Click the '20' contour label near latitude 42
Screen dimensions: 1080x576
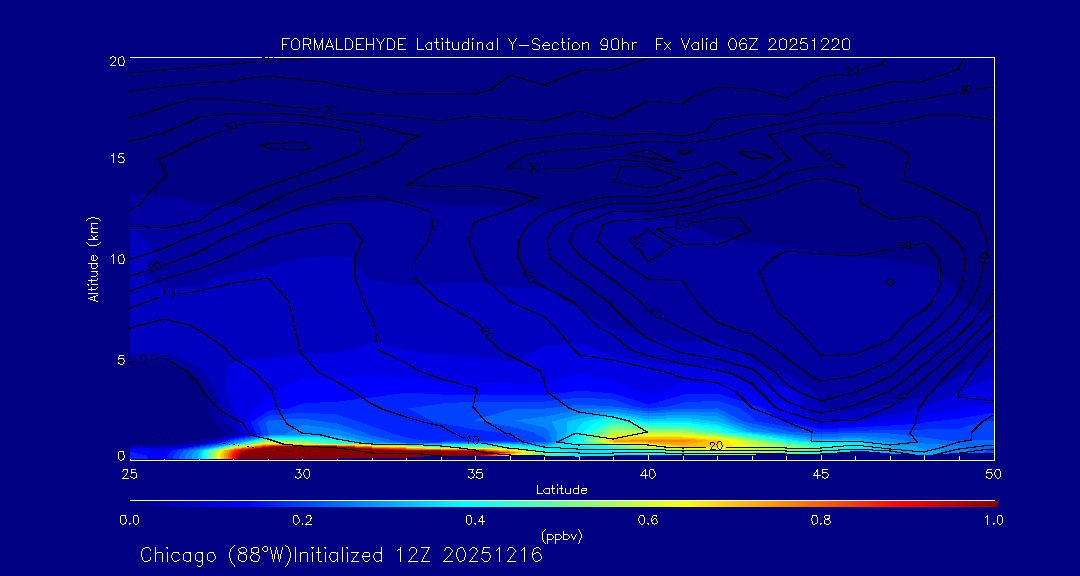715,445
